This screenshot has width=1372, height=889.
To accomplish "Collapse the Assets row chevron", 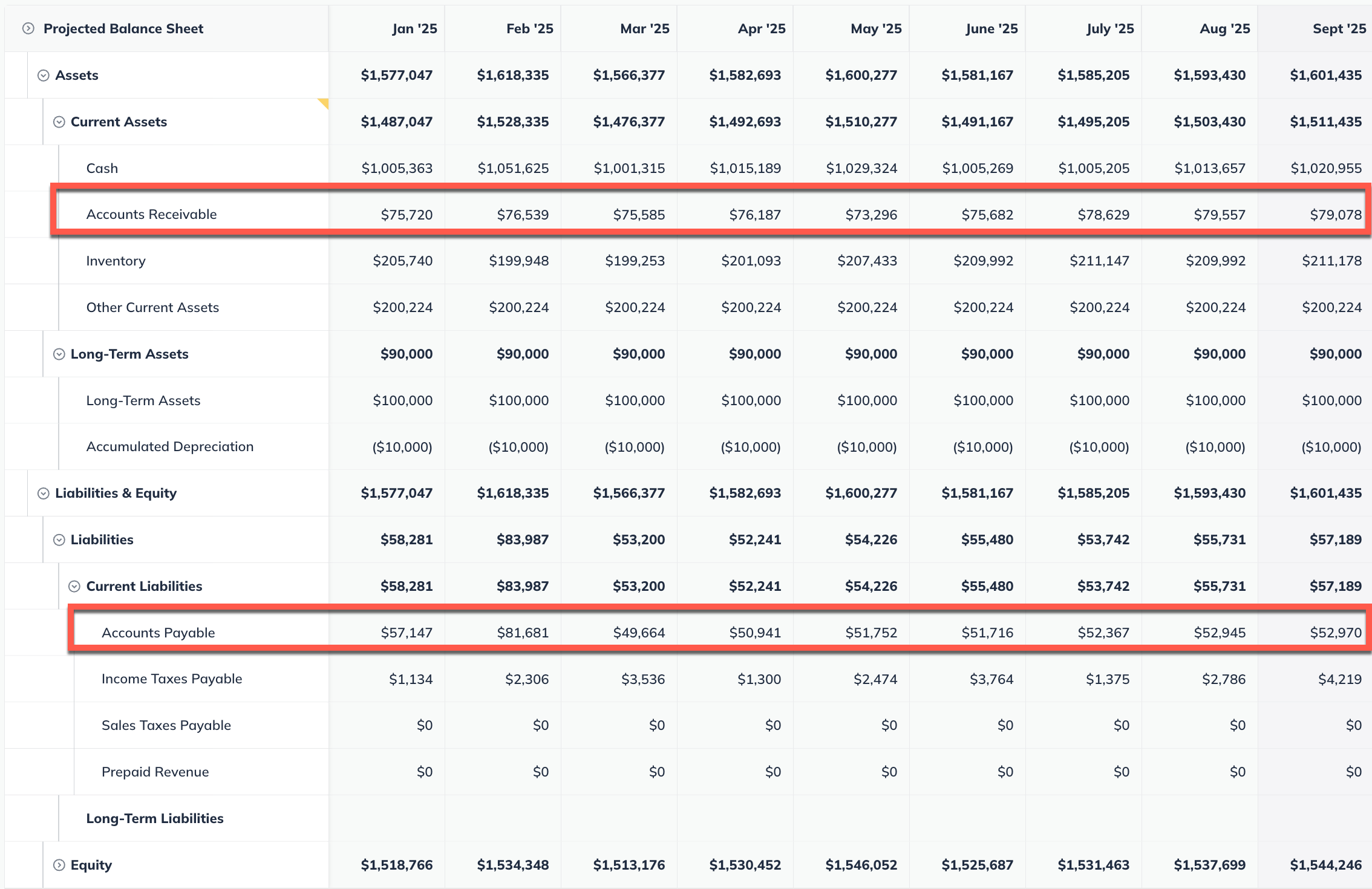I will click(44, 76).
